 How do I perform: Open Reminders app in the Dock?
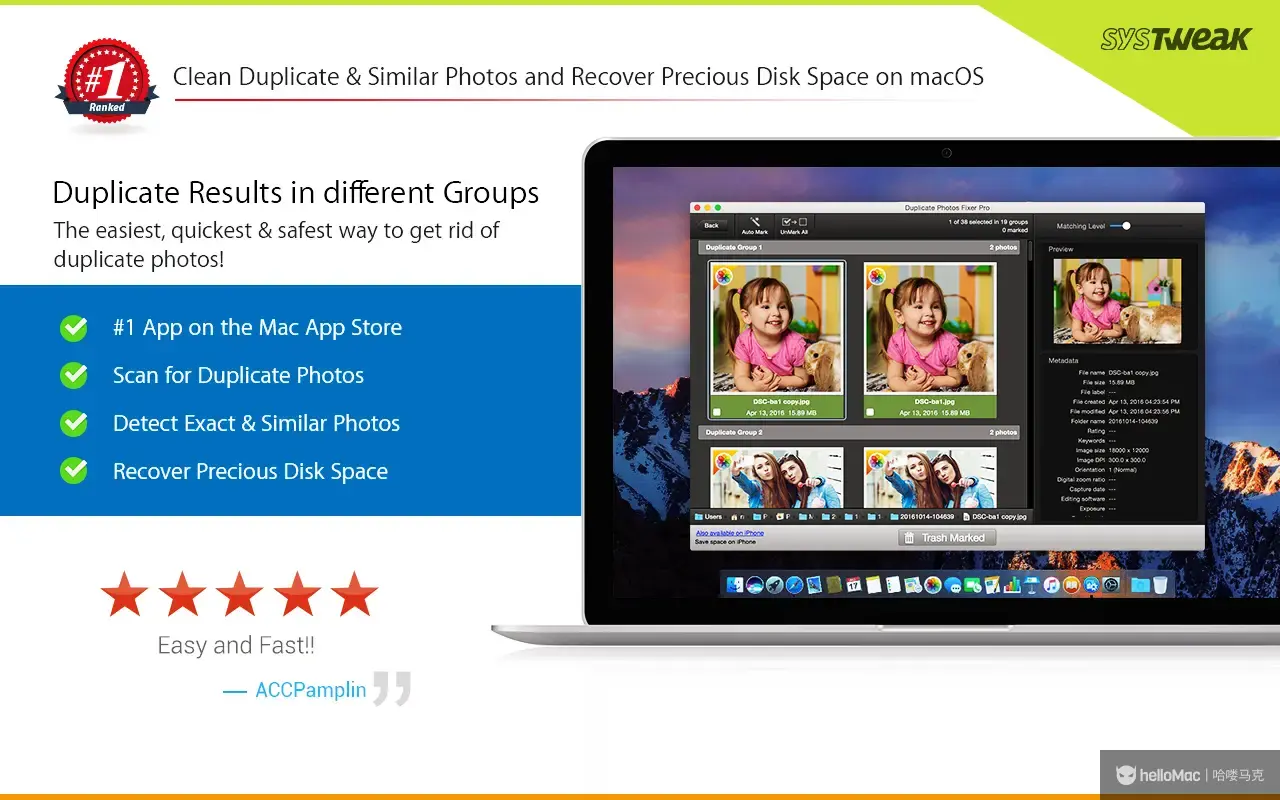tap(893, 585)
